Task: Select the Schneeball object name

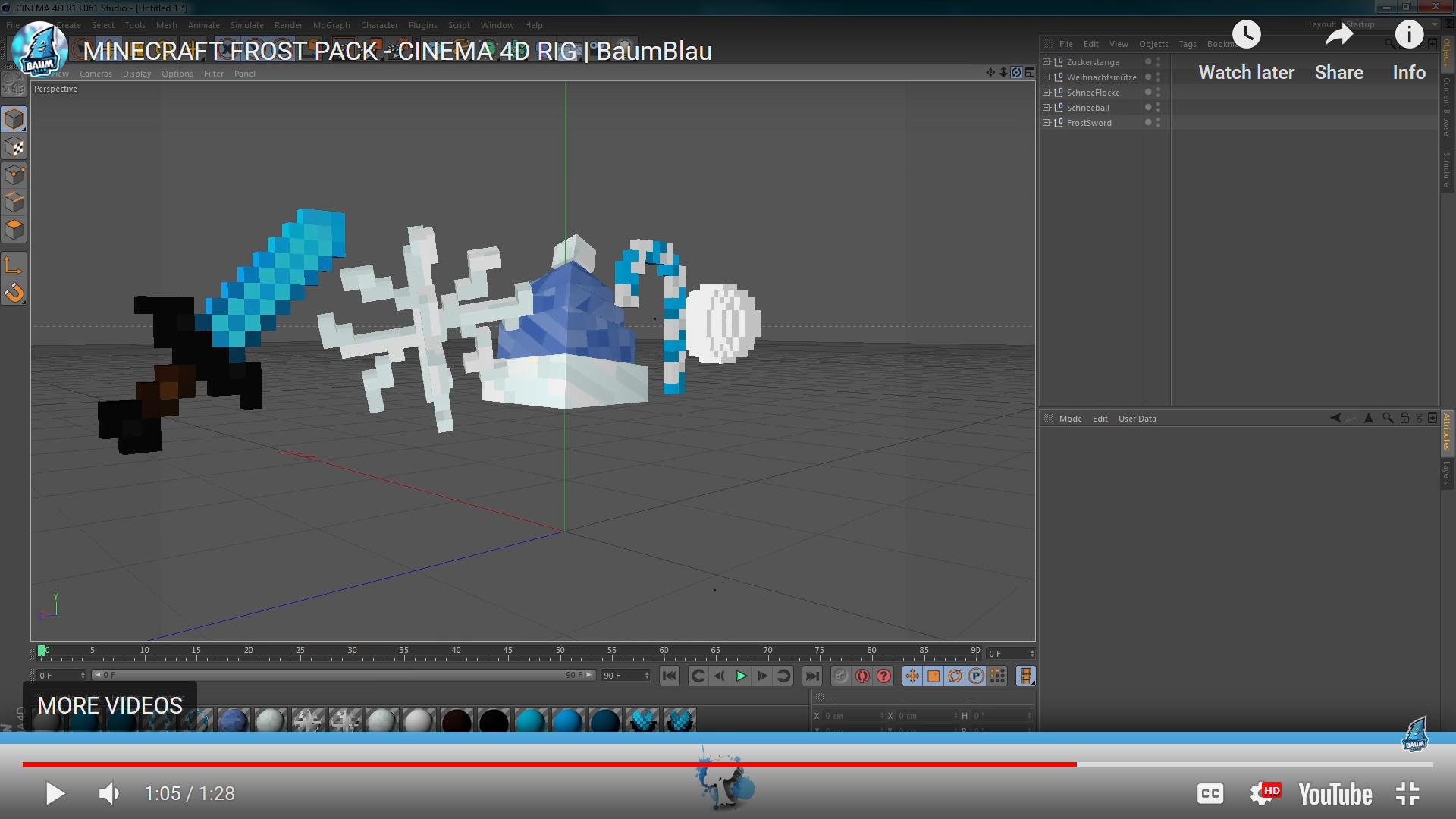Action: 1088,108
